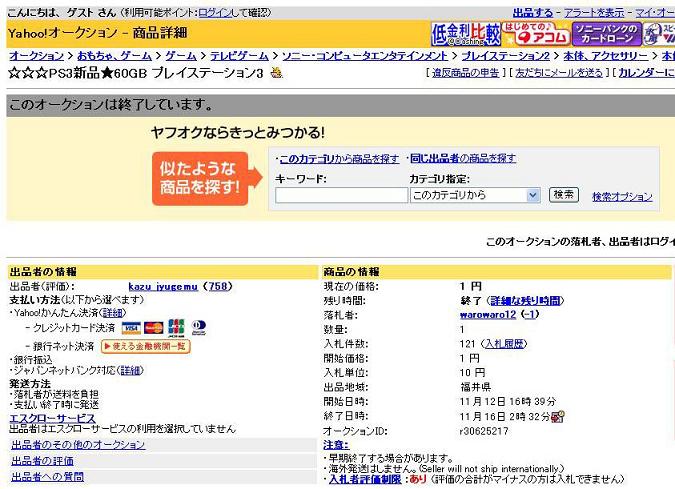The height and width of the screenshot is (489, 675).
Task: Expand the カテゴリ指定 dropdown
Action: (475, 195)
